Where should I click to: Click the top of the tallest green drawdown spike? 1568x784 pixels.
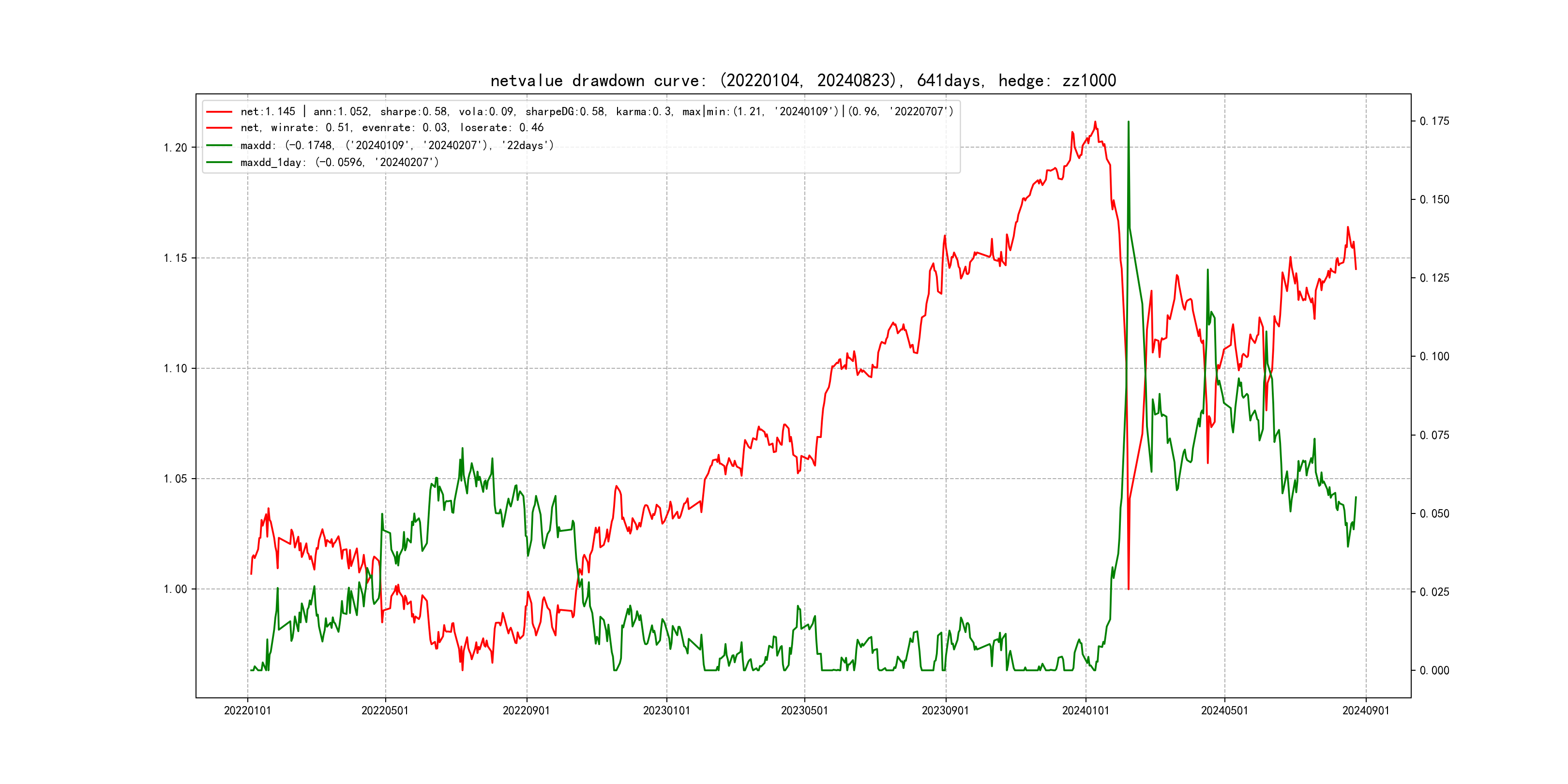[1128, 122]
